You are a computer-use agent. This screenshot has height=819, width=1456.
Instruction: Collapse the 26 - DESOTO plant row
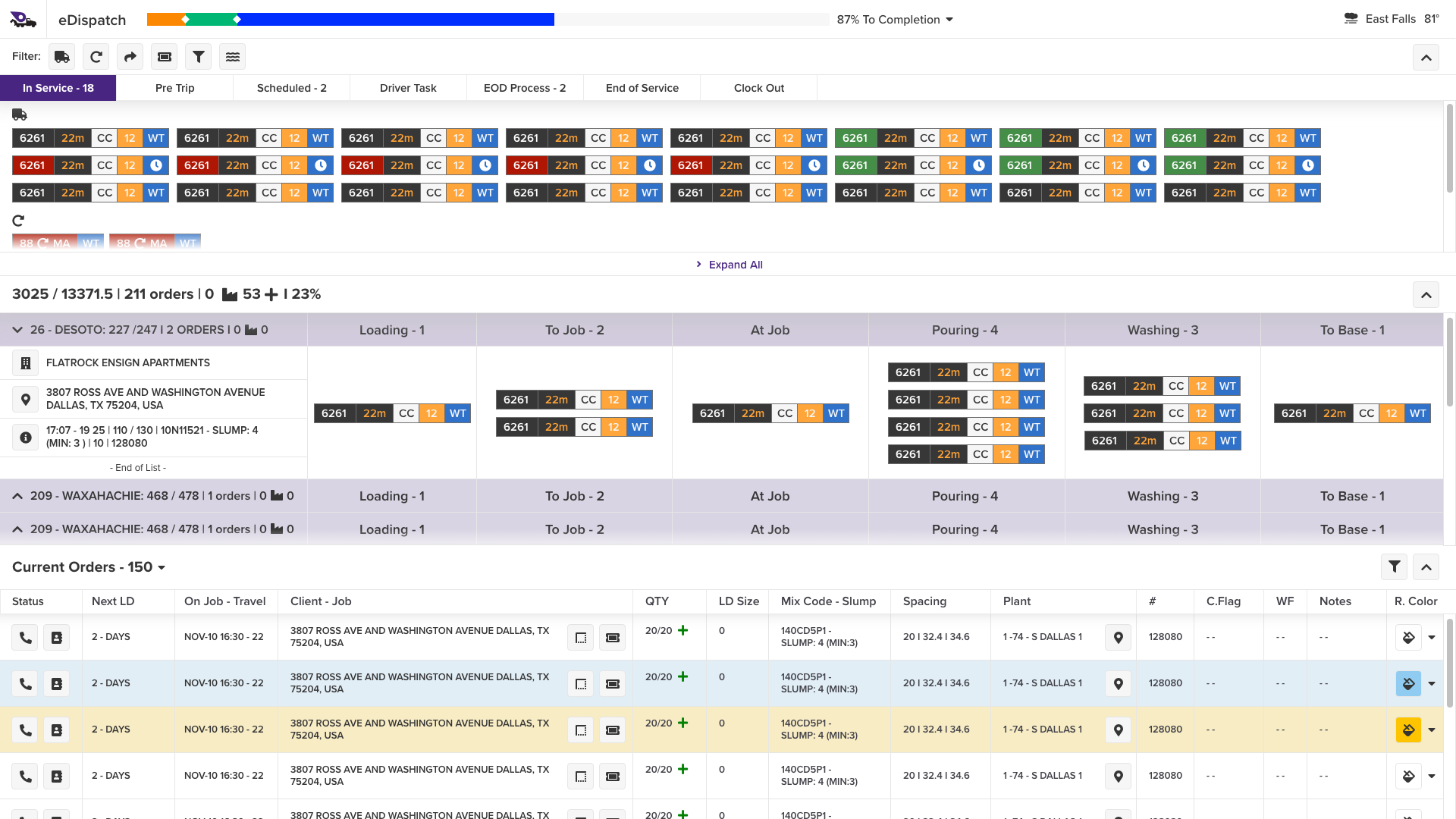point(17,330)
